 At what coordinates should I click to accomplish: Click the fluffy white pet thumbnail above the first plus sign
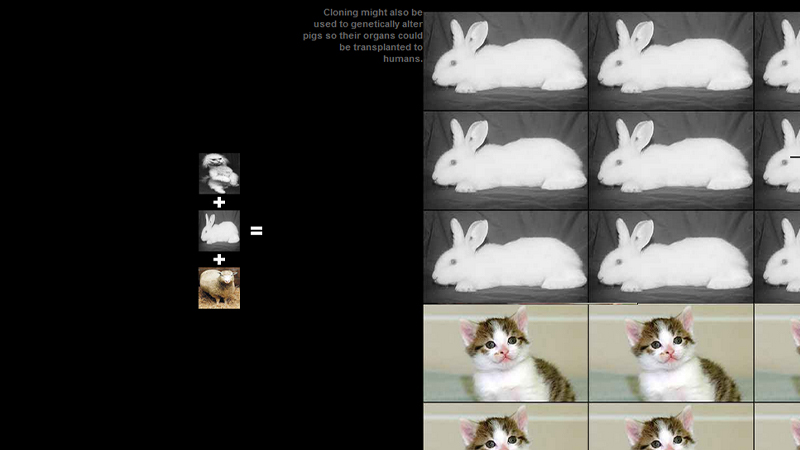(x=219, y=173)
